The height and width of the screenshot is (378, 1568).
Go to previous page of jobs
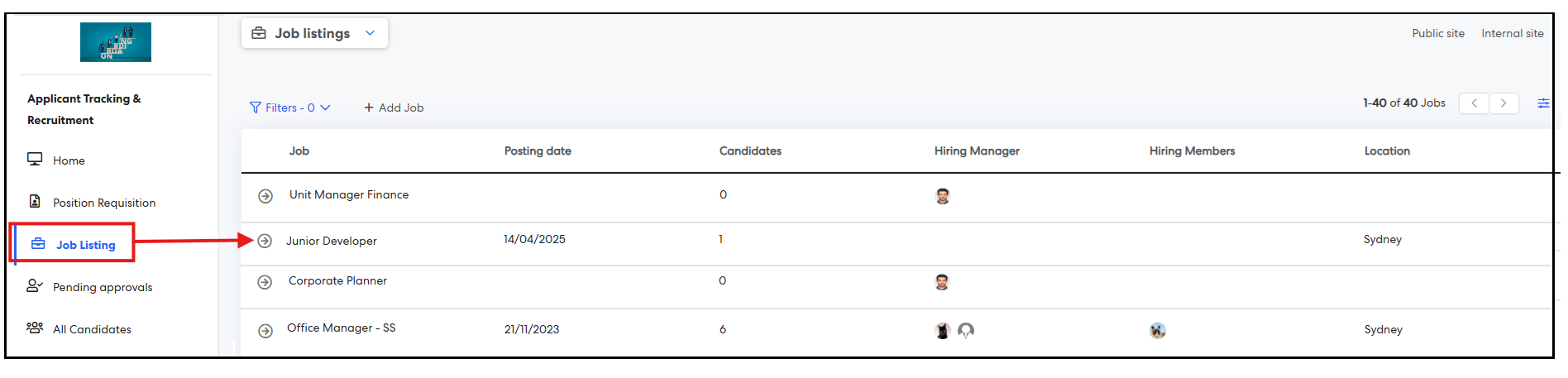(1474, 103)
